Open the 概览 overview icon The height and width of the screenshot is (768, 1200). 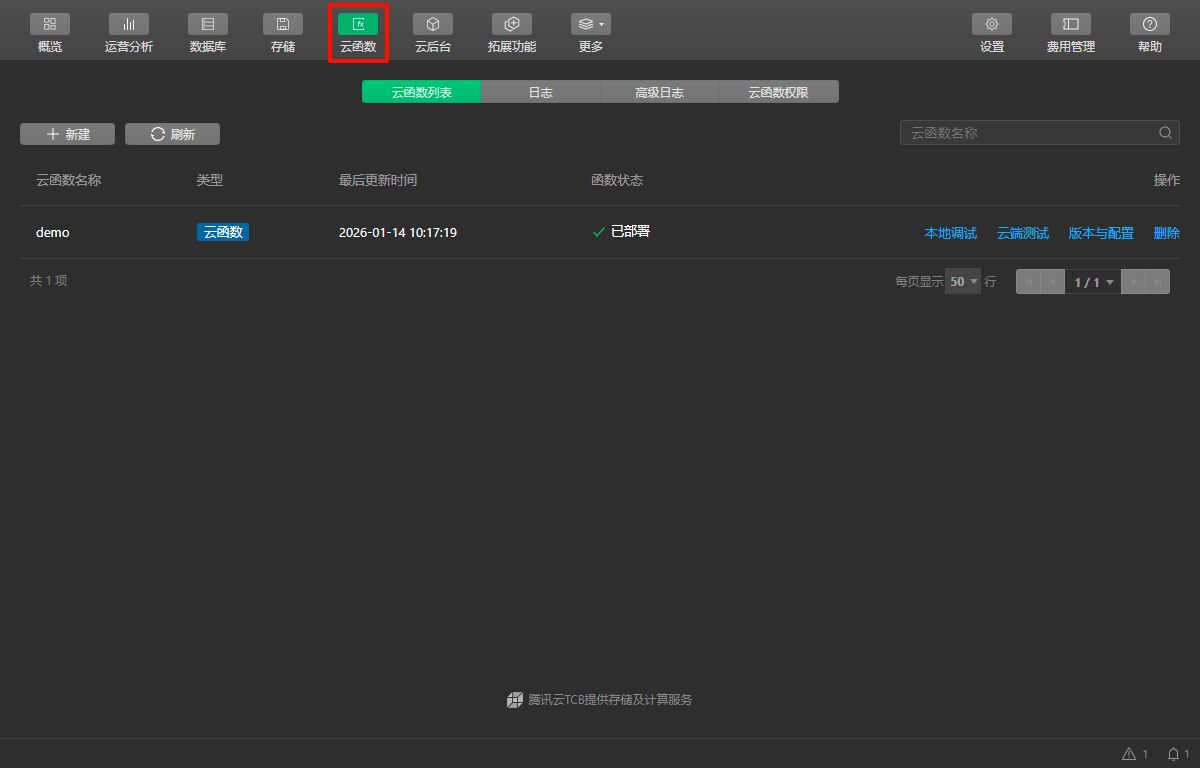click(50, 24)
